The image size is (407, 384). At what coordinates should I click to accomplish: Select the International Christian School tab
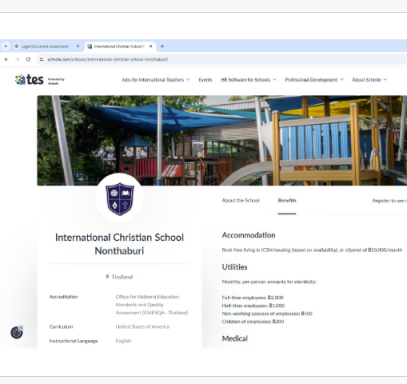pos(116,46)
